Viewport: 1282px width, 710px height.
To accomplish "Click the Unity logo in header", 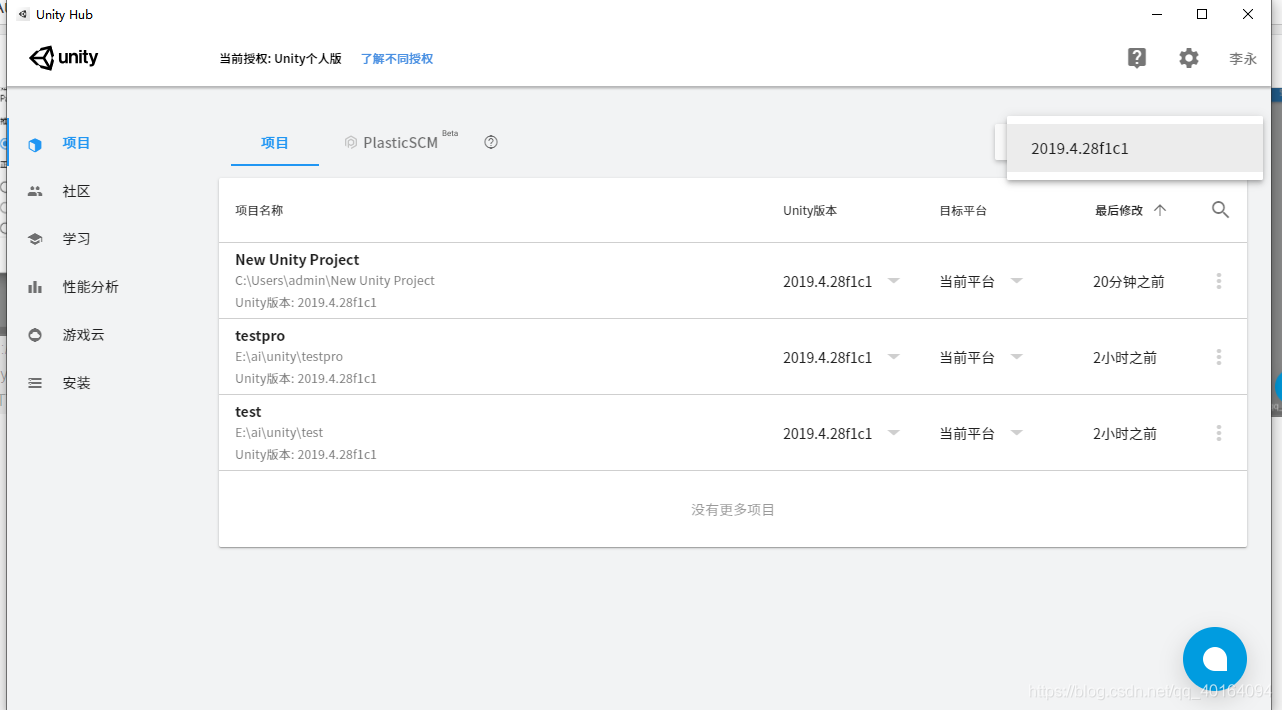I will 64,58.
